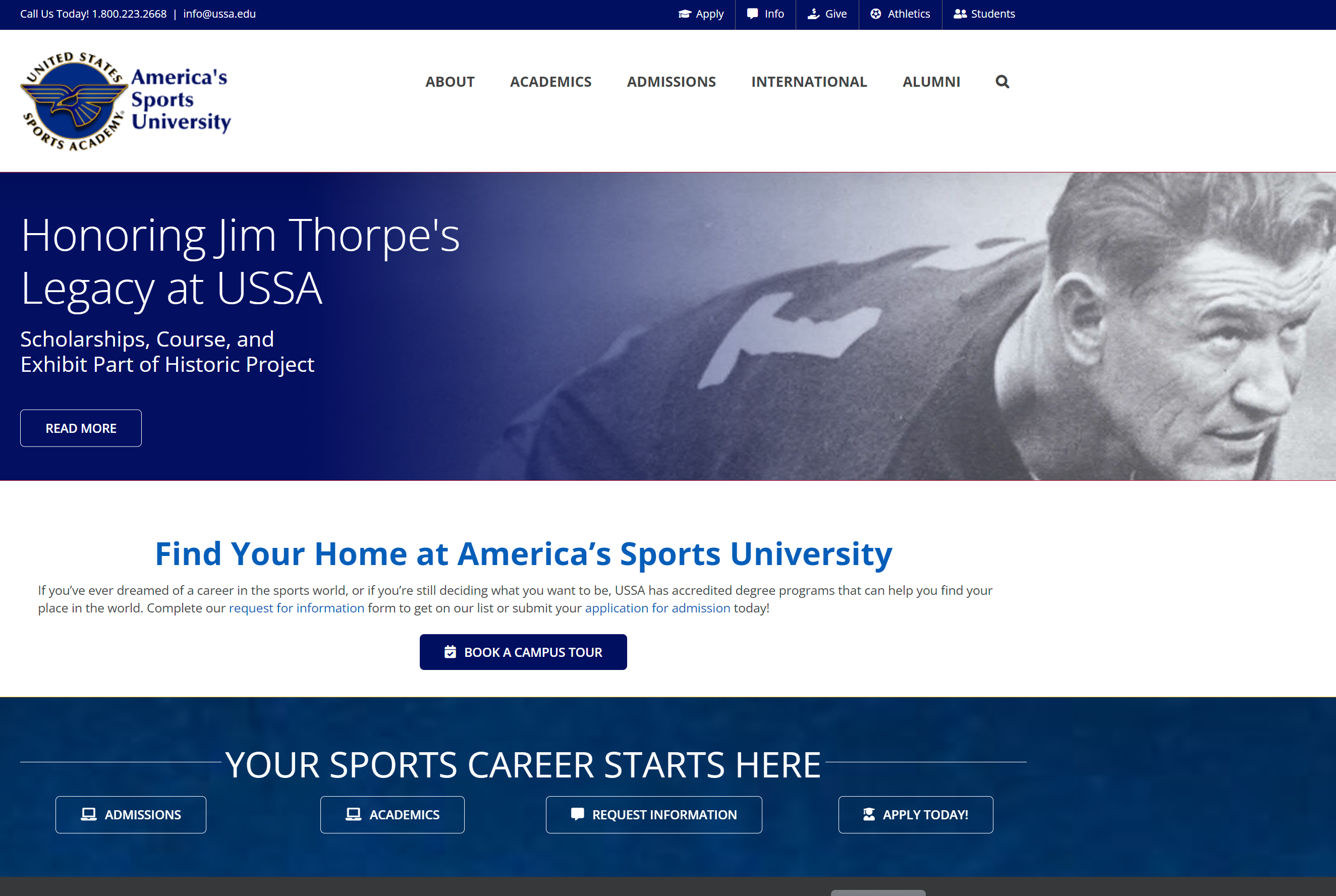Image resolution: width=1336 pixels, height=896 pixels.
Task: Click the graduation cap Apply icon
Action: coord(685,14)
